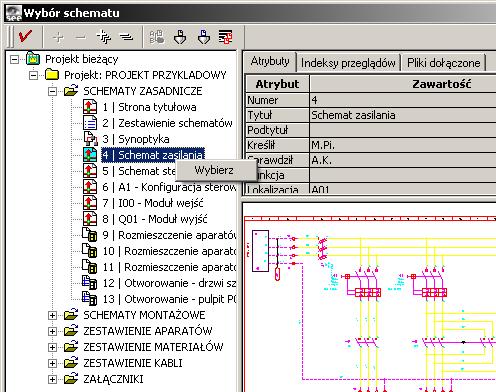Viewport: 496px width, 392px height.
Task: Click the icon of sheet 1 Strona tytułowa
Action: click(x=90, y=107)
